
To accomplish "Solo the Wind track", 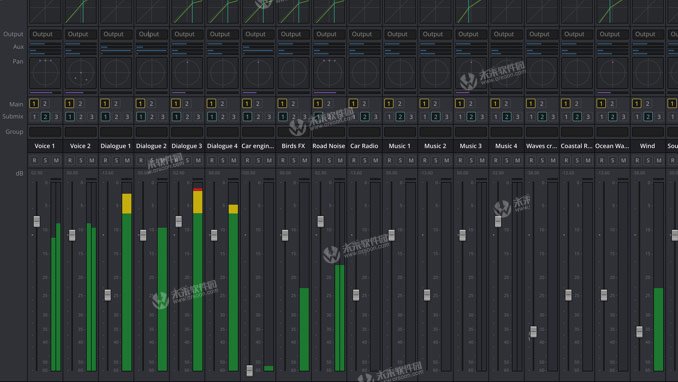I will (x=648, y=161).
